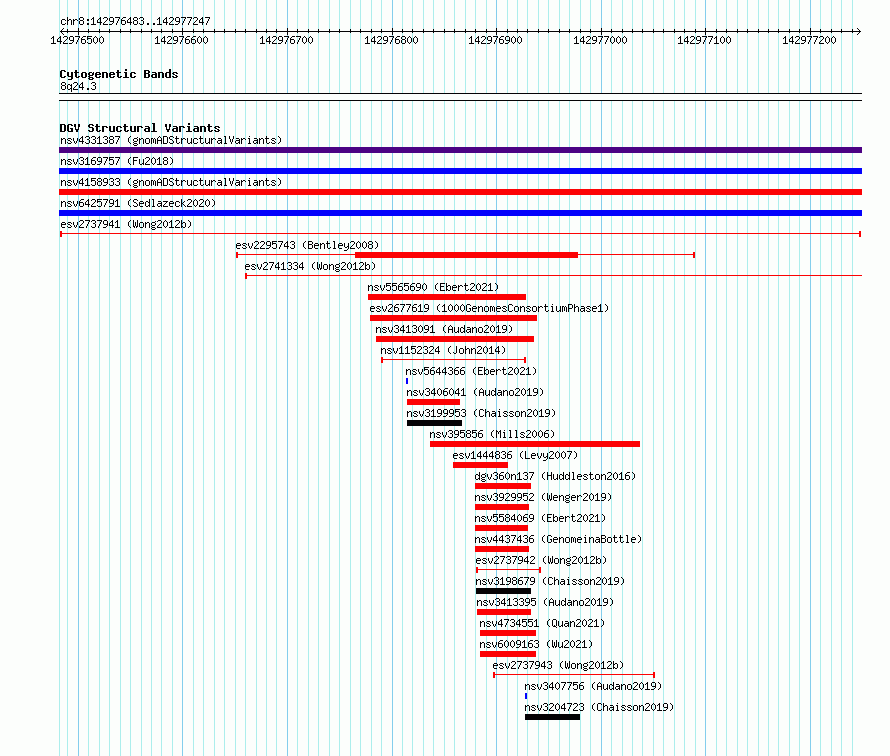Click the purple nsv4331387 variant bar
This screenshot has width=890, height=756.
[x=460, y=150]
